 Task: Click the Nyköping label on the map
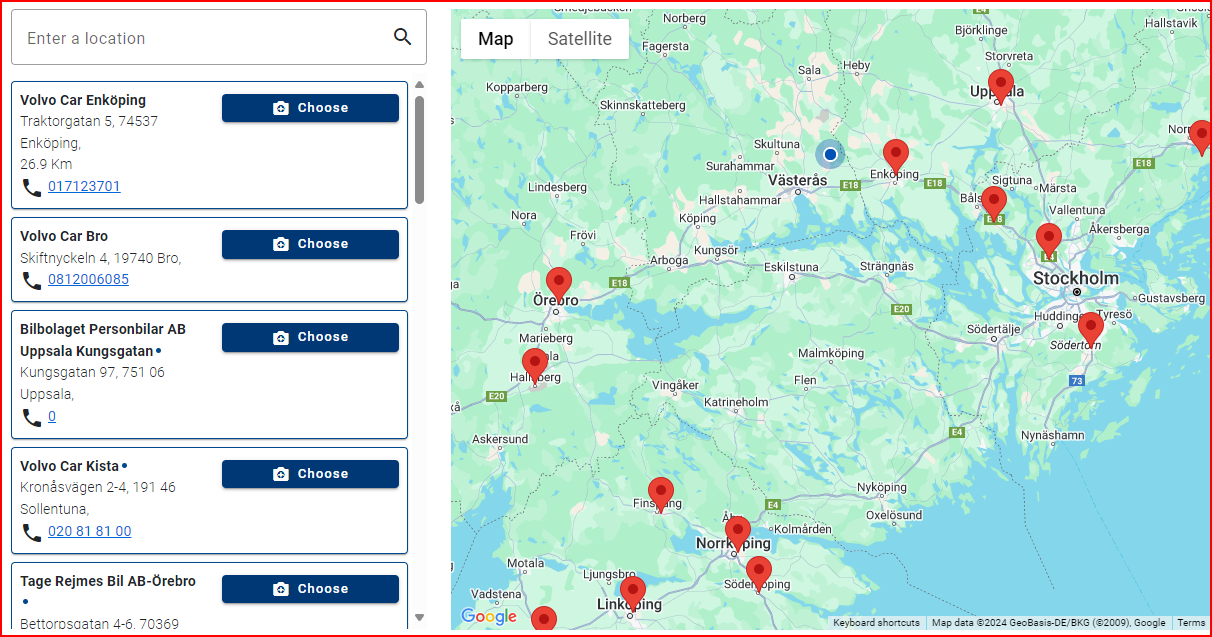point(882,488)
